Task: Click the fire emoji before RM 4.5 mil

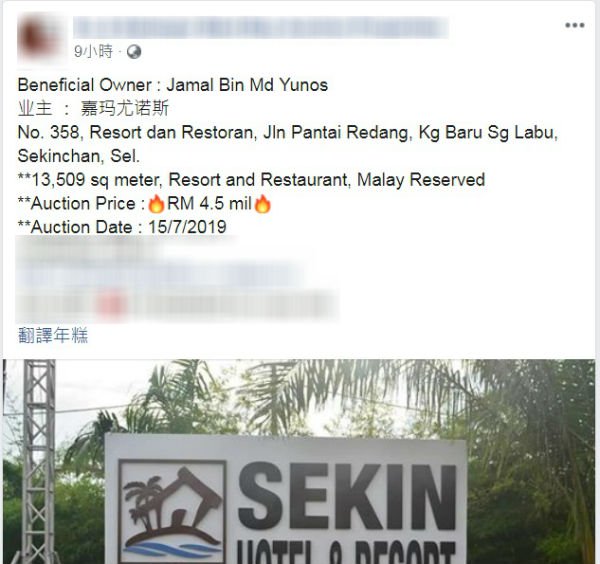Action: (x=156, y=204)
